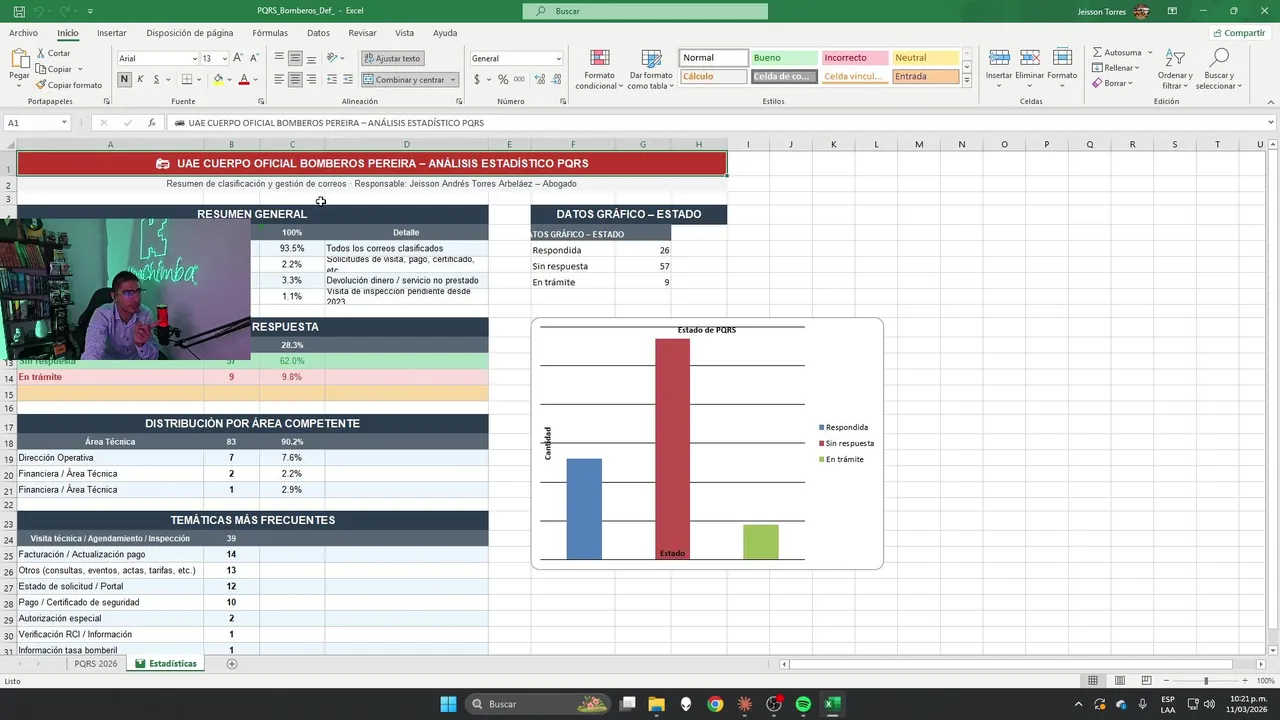
Task: Open Autosuma dropdown arrow
Action: point(1150,53)
